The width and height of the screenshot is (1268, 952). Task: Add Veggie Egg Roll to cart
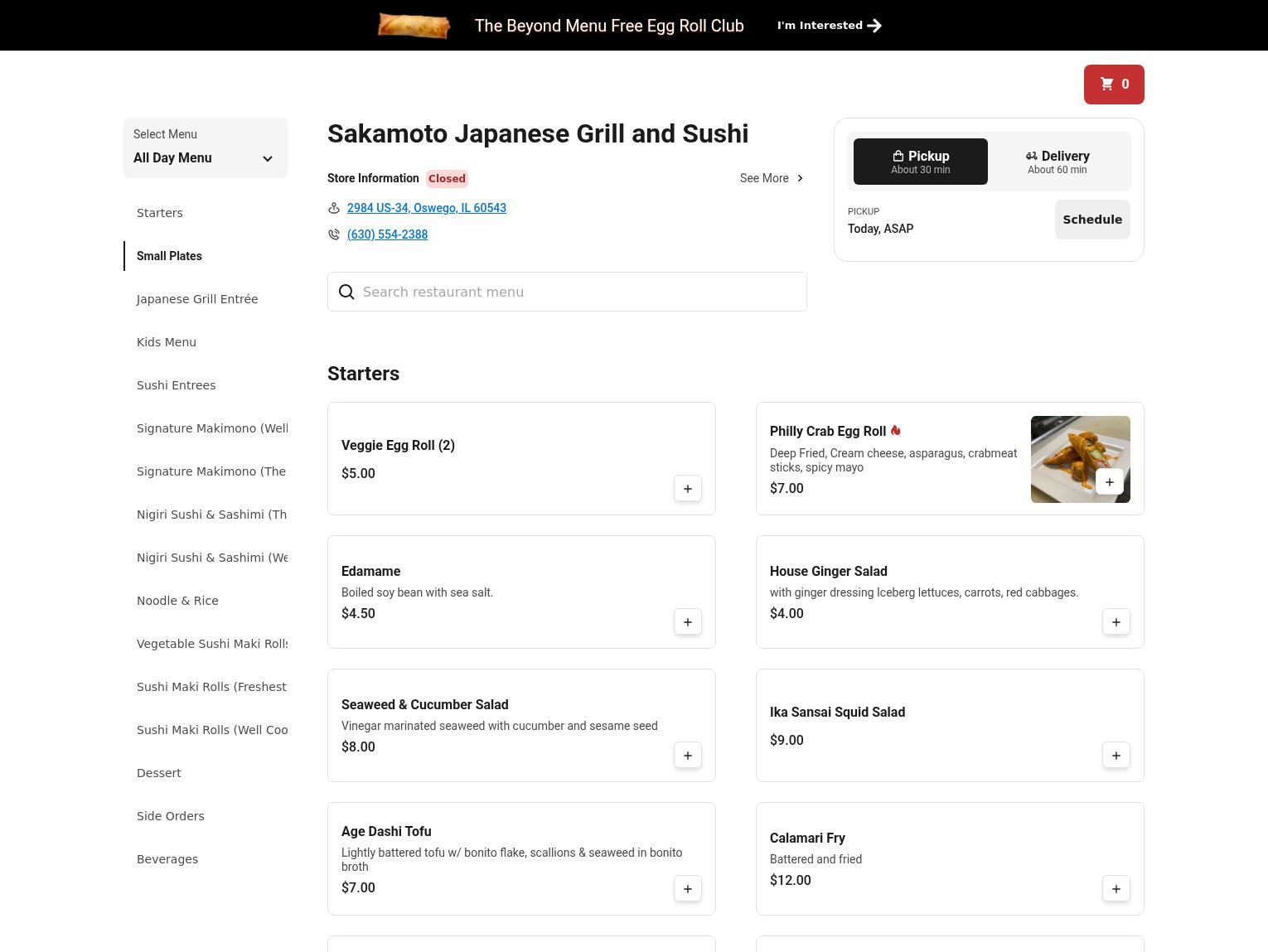(687, 489)
